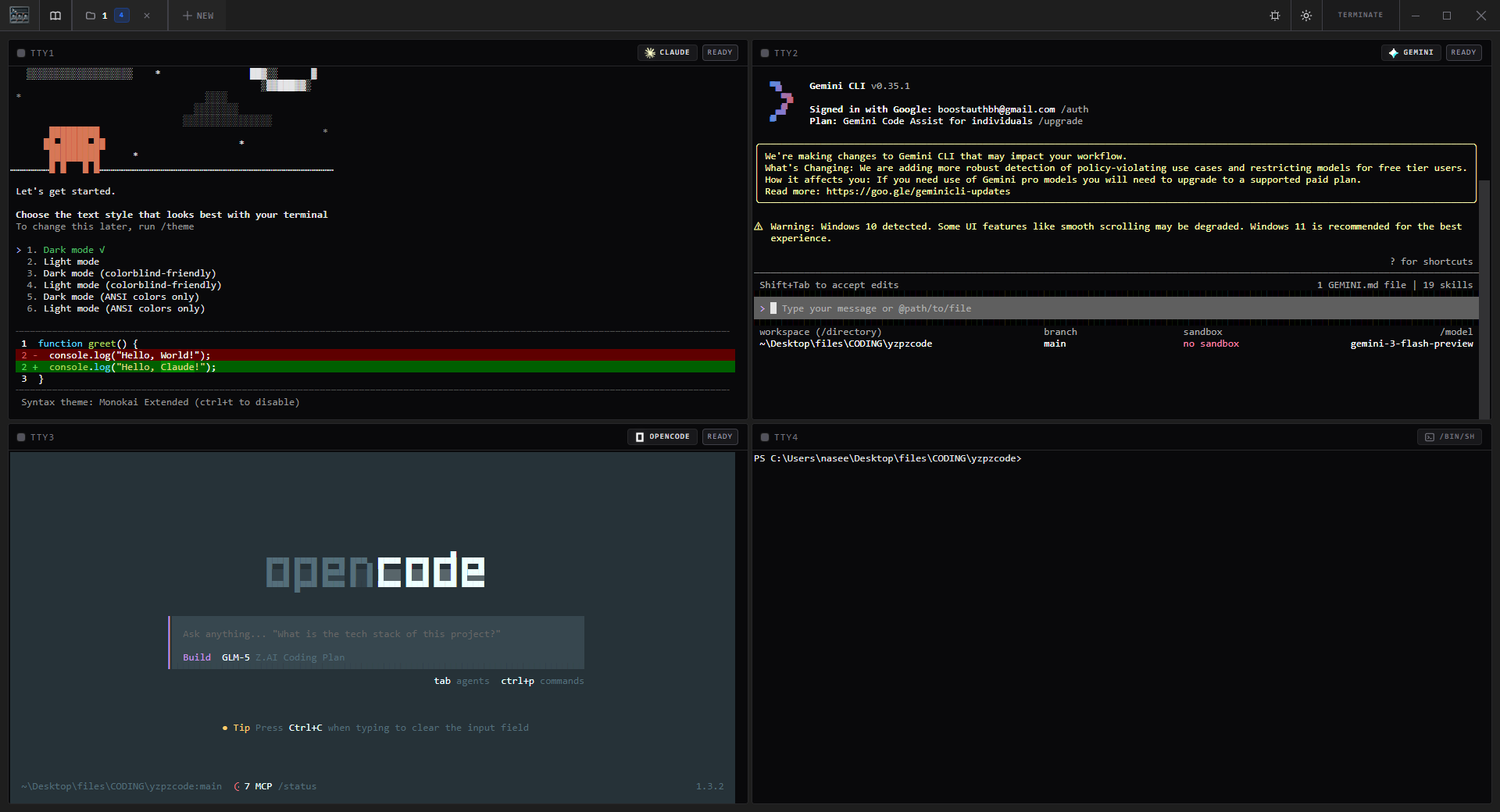Focus the Gemini message input field

(x=1116, y=308)
